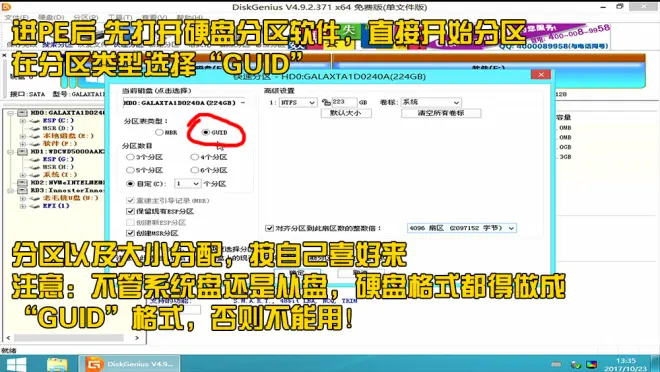Expand the ESP (C:) tree node

point(23,121)
